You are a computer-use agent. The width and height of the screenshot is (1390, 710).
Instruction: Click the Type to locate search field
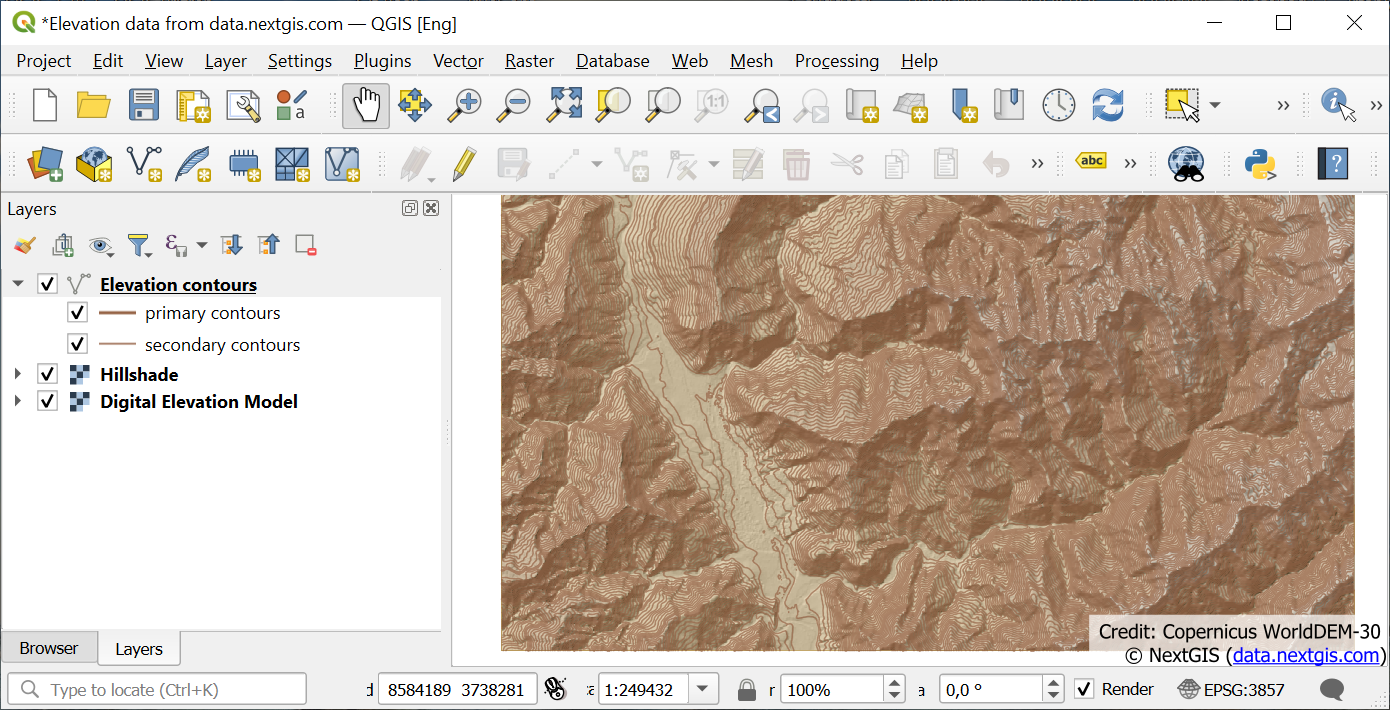157,688
